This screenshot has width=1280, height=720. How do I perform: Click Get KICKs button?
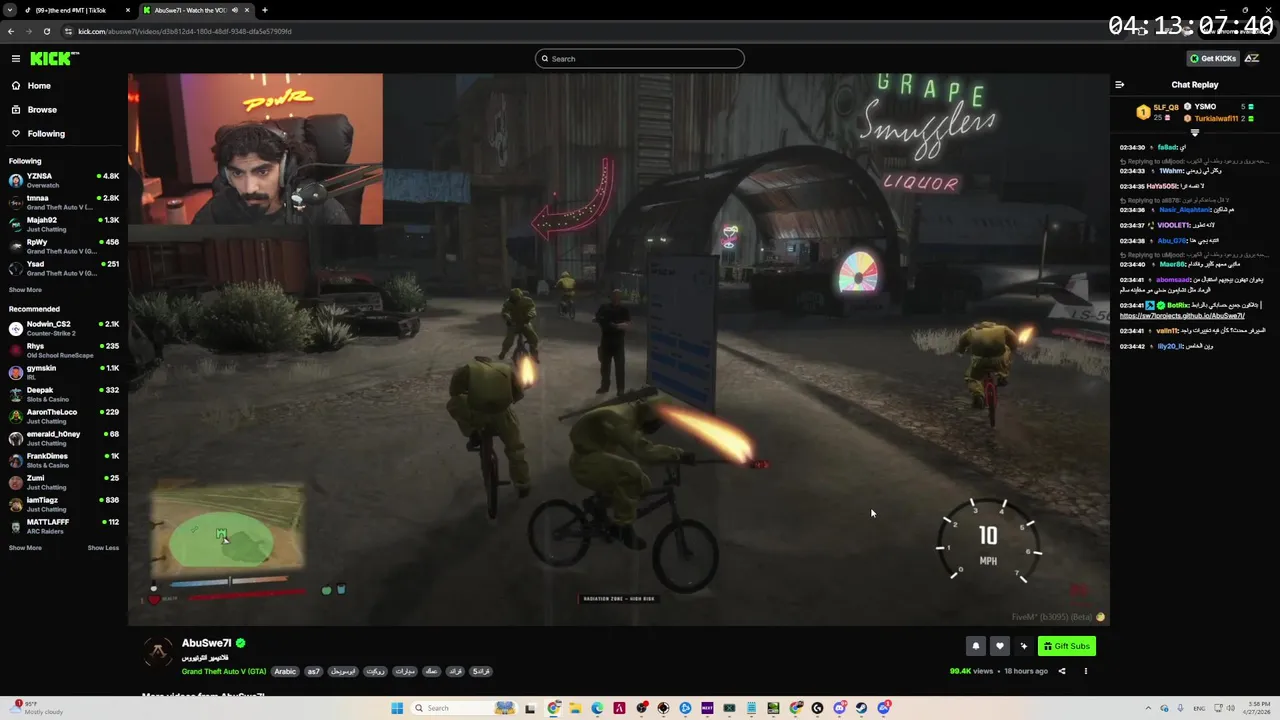[x=1212, y=59]
